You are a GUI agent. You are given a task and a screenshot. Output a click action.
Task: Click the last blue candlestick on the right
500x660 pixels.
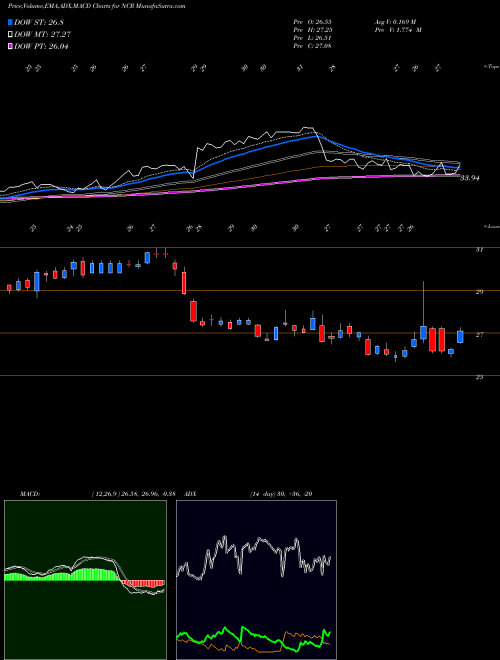tap(460, 337)
